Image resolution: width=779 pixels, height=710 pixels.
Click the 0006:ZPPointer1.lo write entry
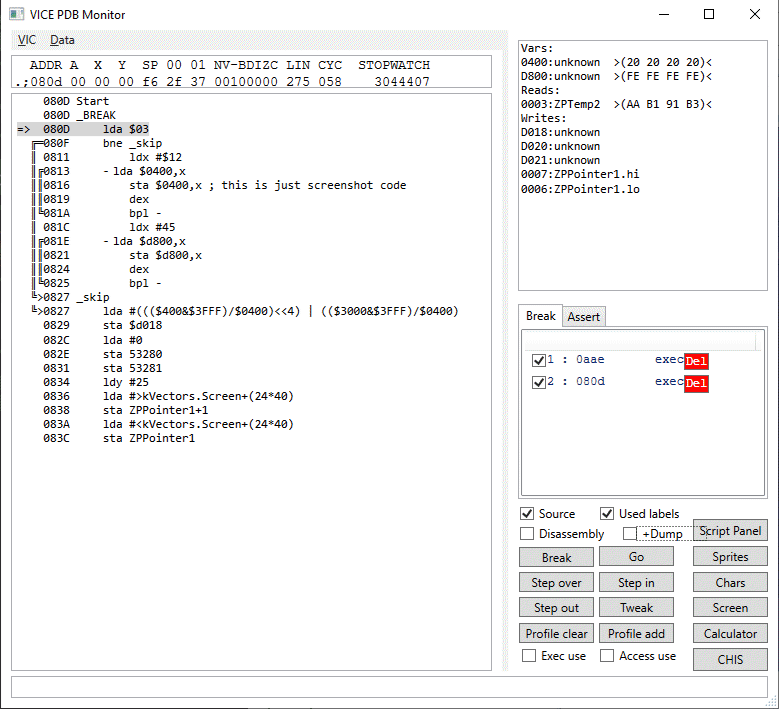580,189
